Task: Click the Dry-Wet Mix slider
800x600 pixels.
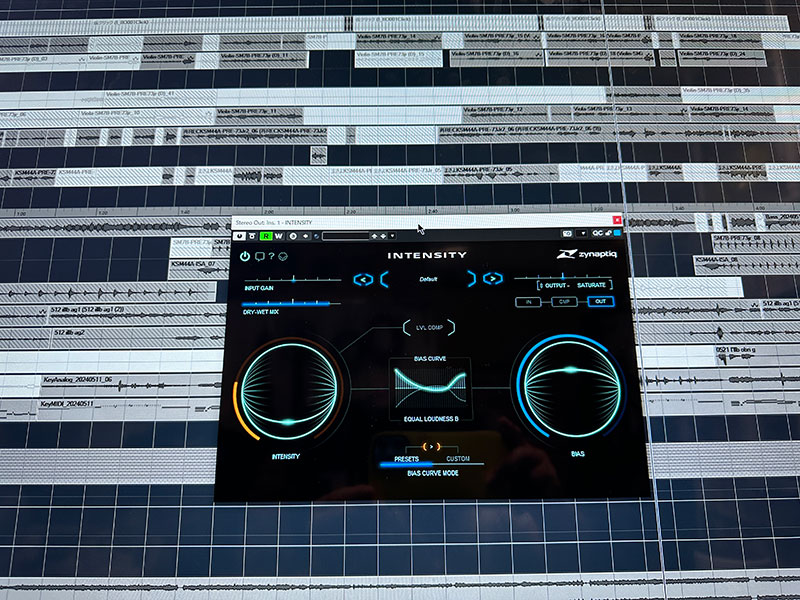Action: point(291,304)
